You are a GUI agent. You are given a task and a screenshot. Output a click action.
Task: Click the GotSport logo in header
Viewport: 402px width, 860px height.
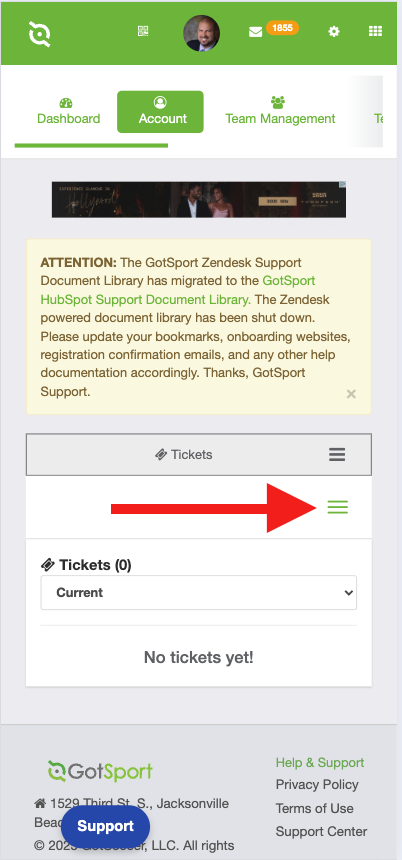pos(39,33)
